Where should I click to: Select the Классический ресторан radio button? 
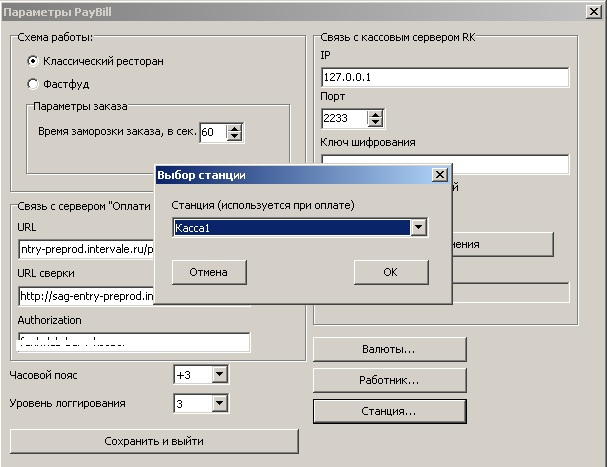(33, 61)
